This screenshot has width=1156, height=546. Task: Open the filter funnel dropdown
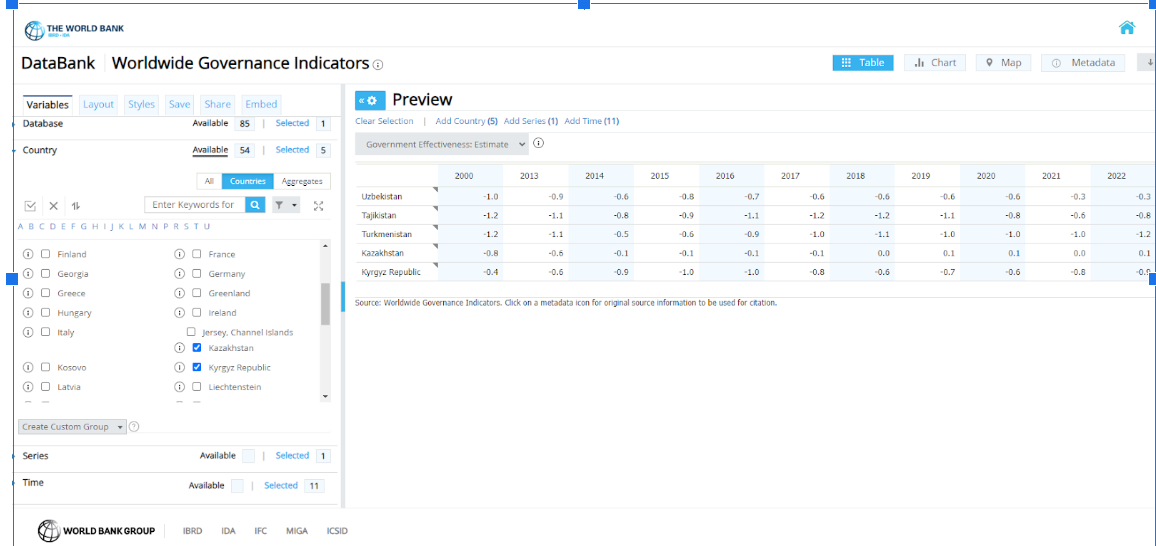click(286, 205)
